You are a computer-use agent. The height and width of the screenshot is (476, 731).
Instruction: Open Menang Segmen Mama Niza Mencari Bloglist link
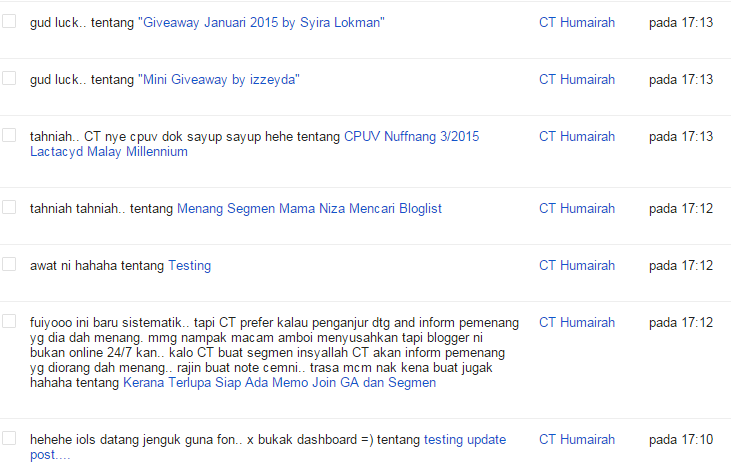point(309,208)
